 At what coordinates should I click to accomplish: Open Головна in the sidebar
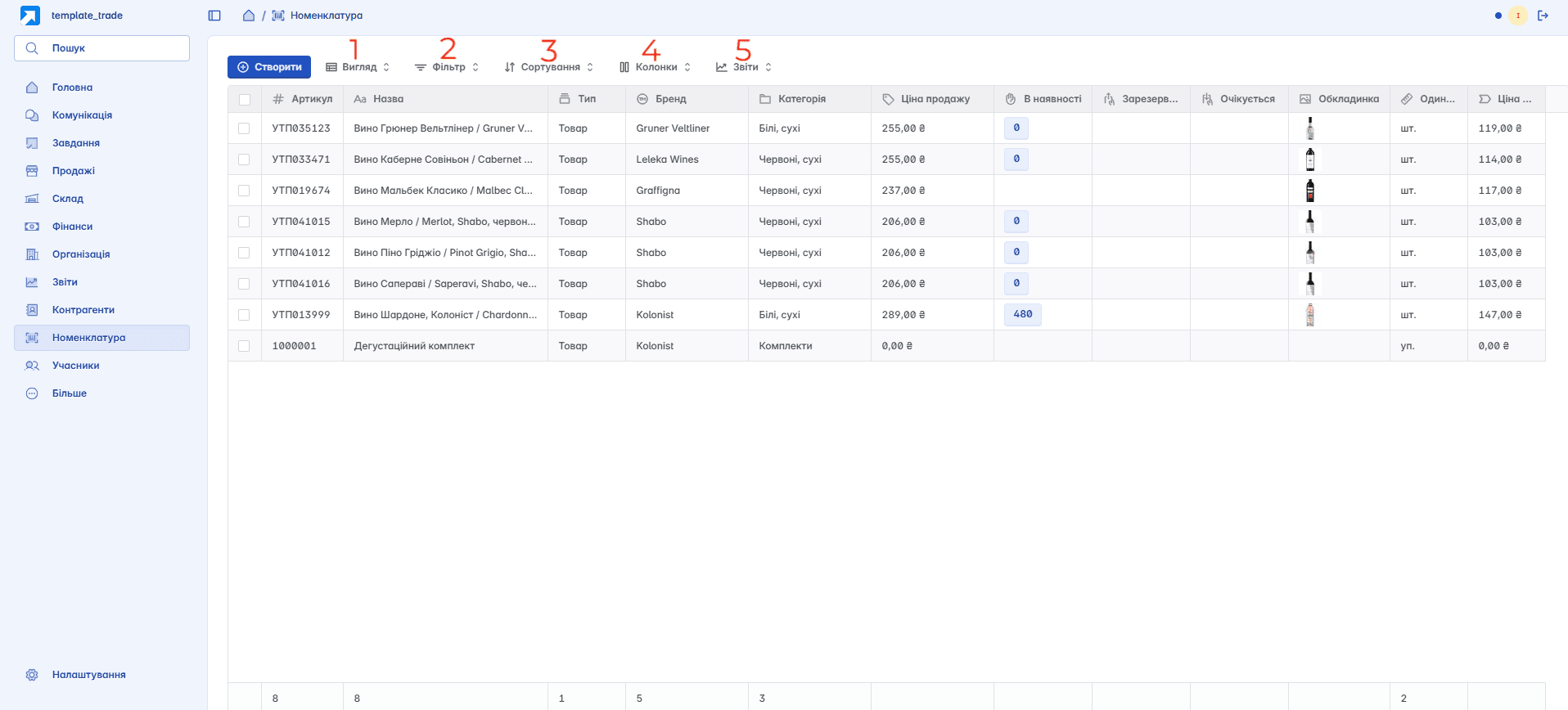[101, 88]
